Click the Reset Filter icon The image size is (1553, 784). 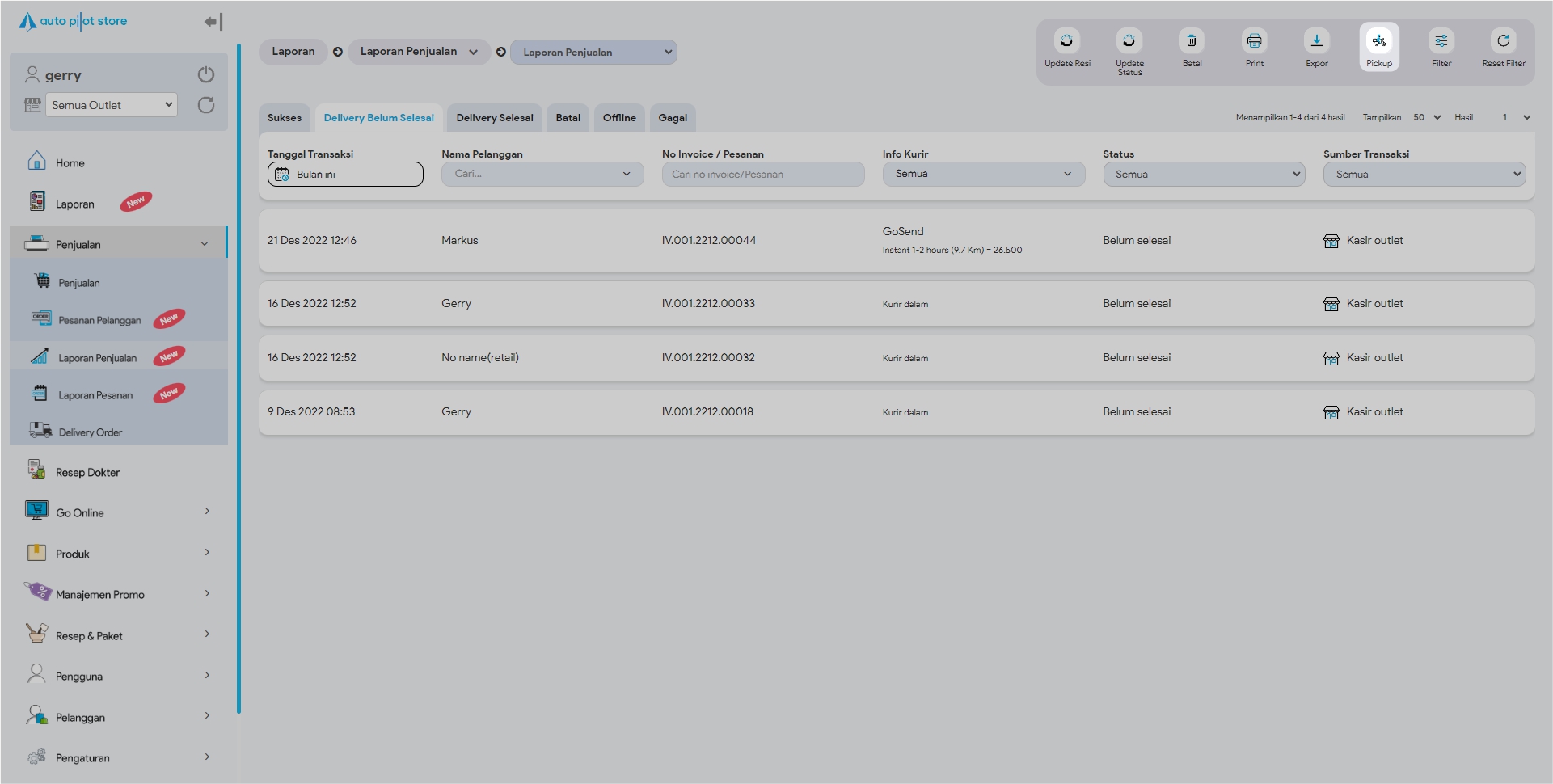1503,41
